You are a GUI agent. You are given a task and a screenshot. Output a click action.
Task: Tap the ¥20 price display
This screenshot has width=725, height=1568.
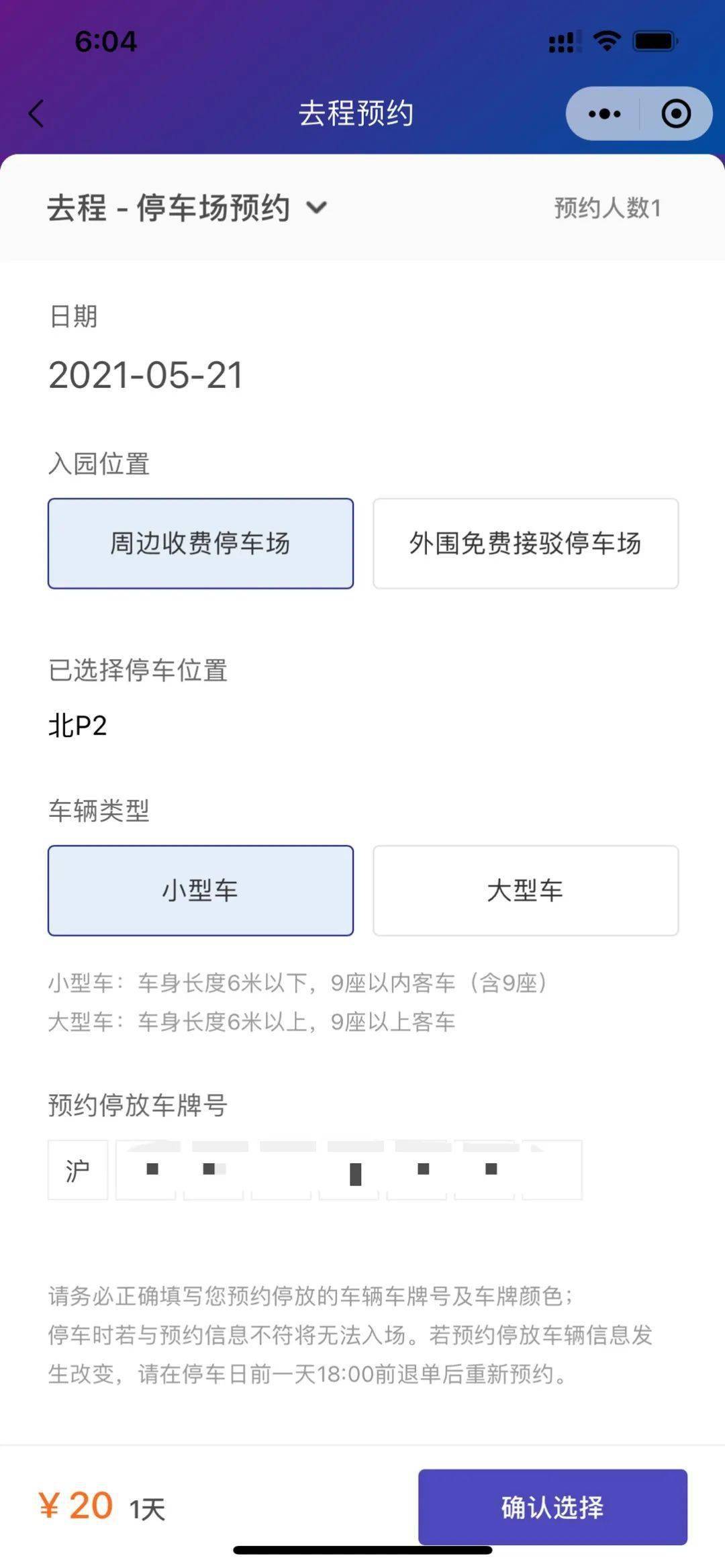click(x=77, y=1506)
